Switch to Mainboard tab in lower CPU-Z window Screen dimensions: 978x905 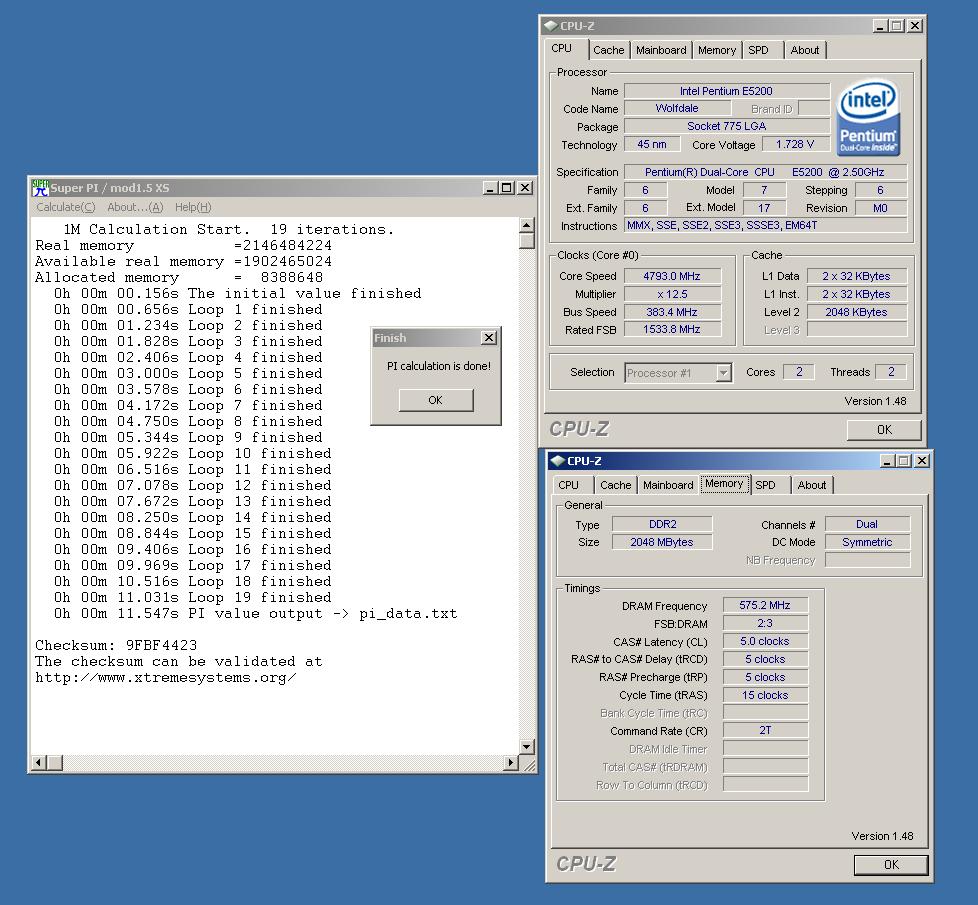pos(668,485)
